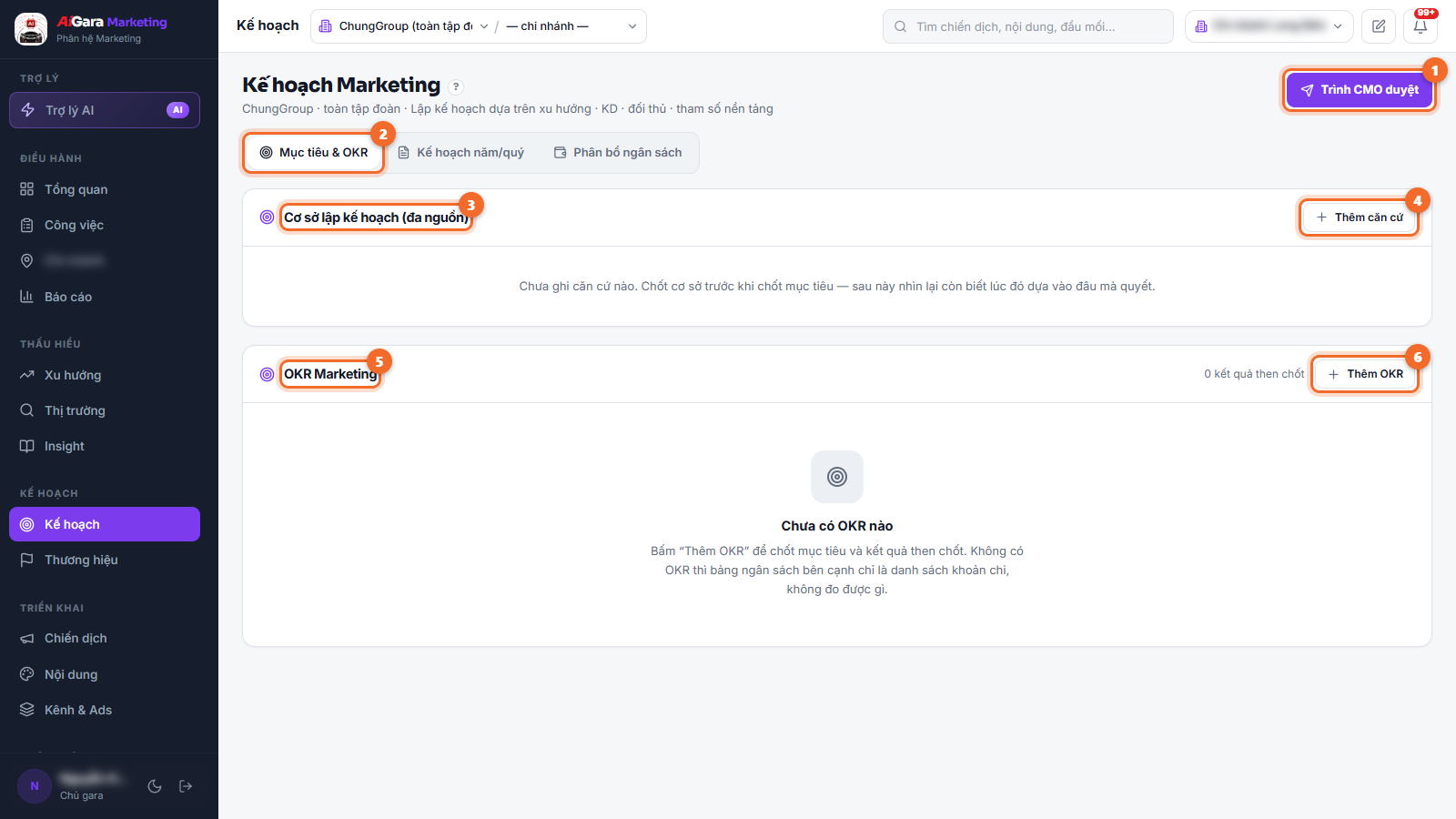1456x819 pixels.
Task: Switch to Kế hoạch năm/quý tab
Action: pyautogui.click(x=461, y=153)
